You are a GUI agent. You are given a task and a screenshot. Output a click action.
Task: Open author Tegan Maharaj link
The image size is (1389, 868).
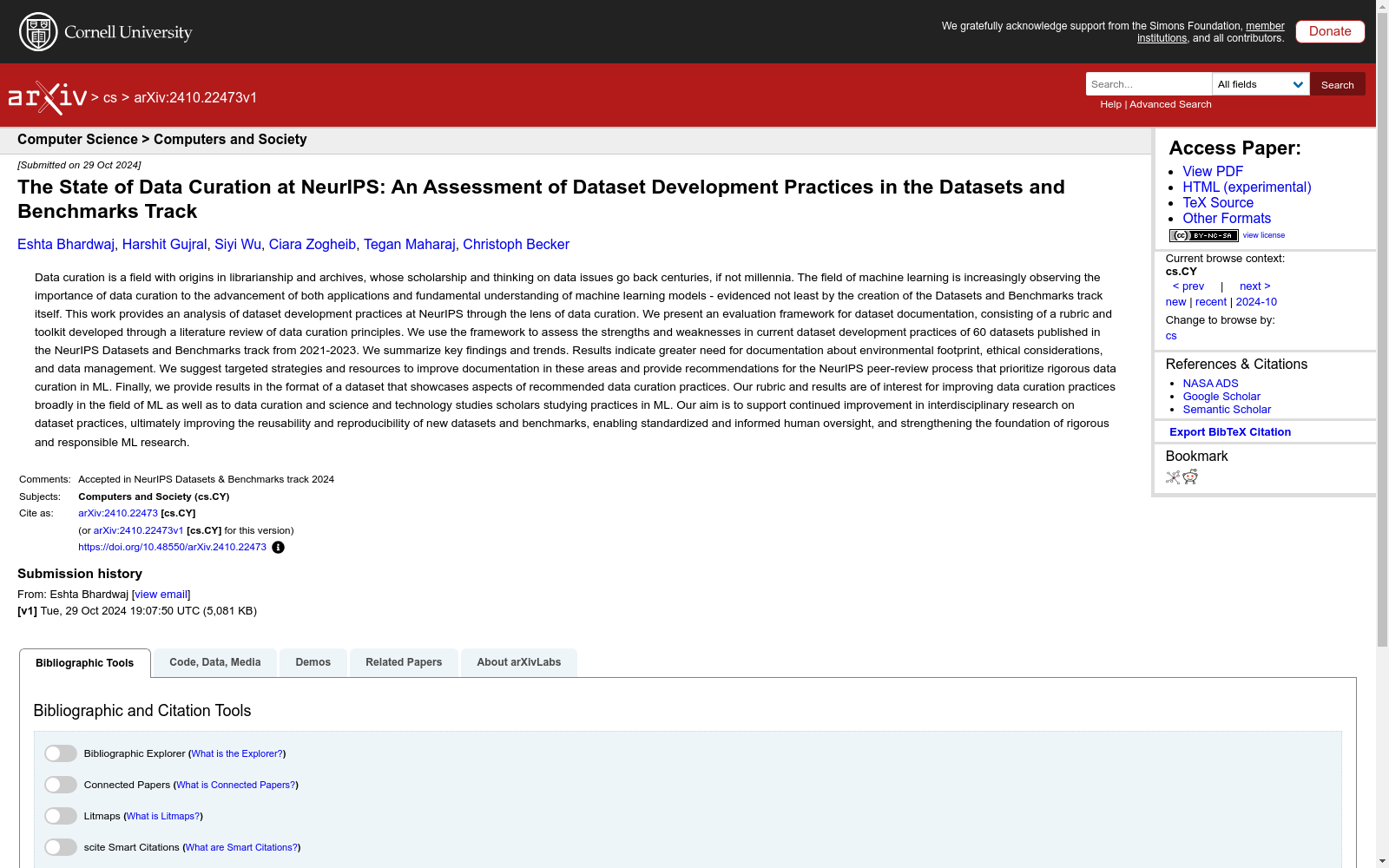point(410,245)
